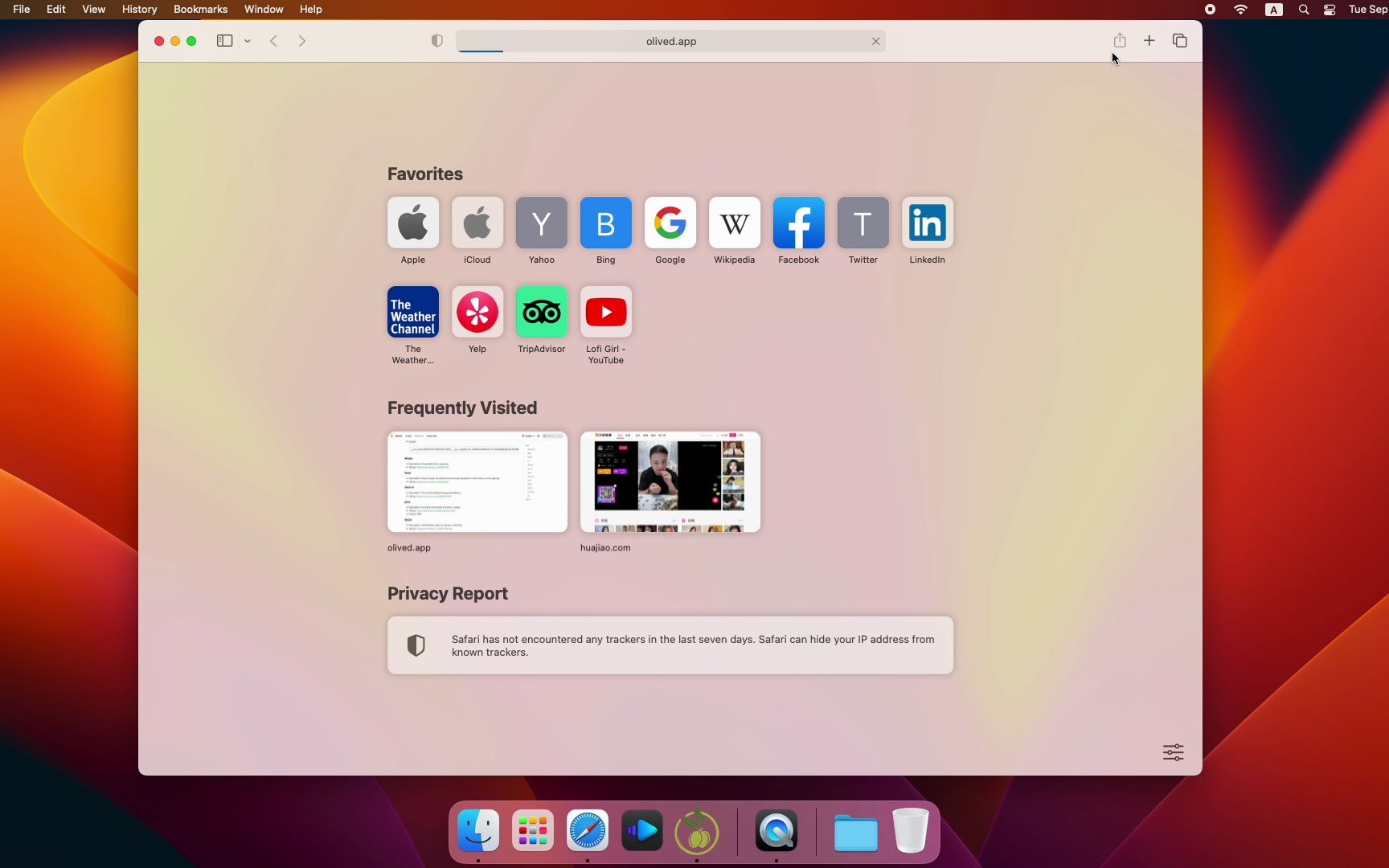Open the TripAdvisor favorite

point(542,312)
